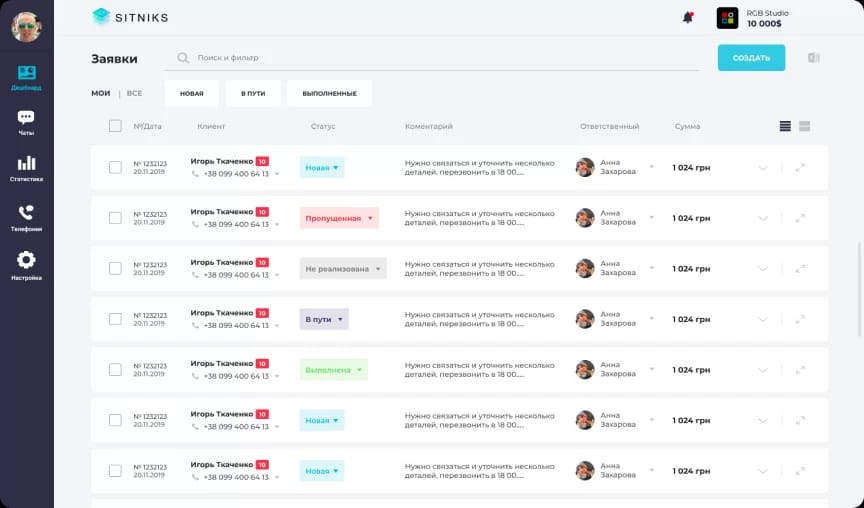Click Анна Захарова's avatar in Не реализована row
864x508 pixels.
click(585, 268)
